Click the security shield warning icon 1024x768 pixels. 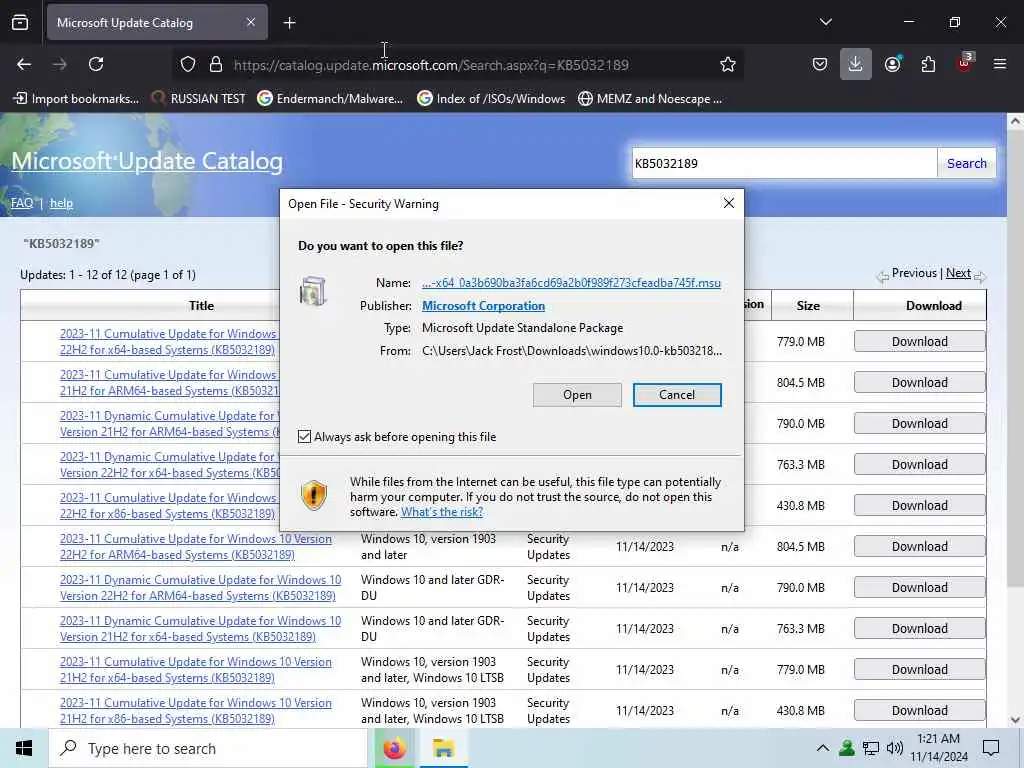[x=313, y=496]
